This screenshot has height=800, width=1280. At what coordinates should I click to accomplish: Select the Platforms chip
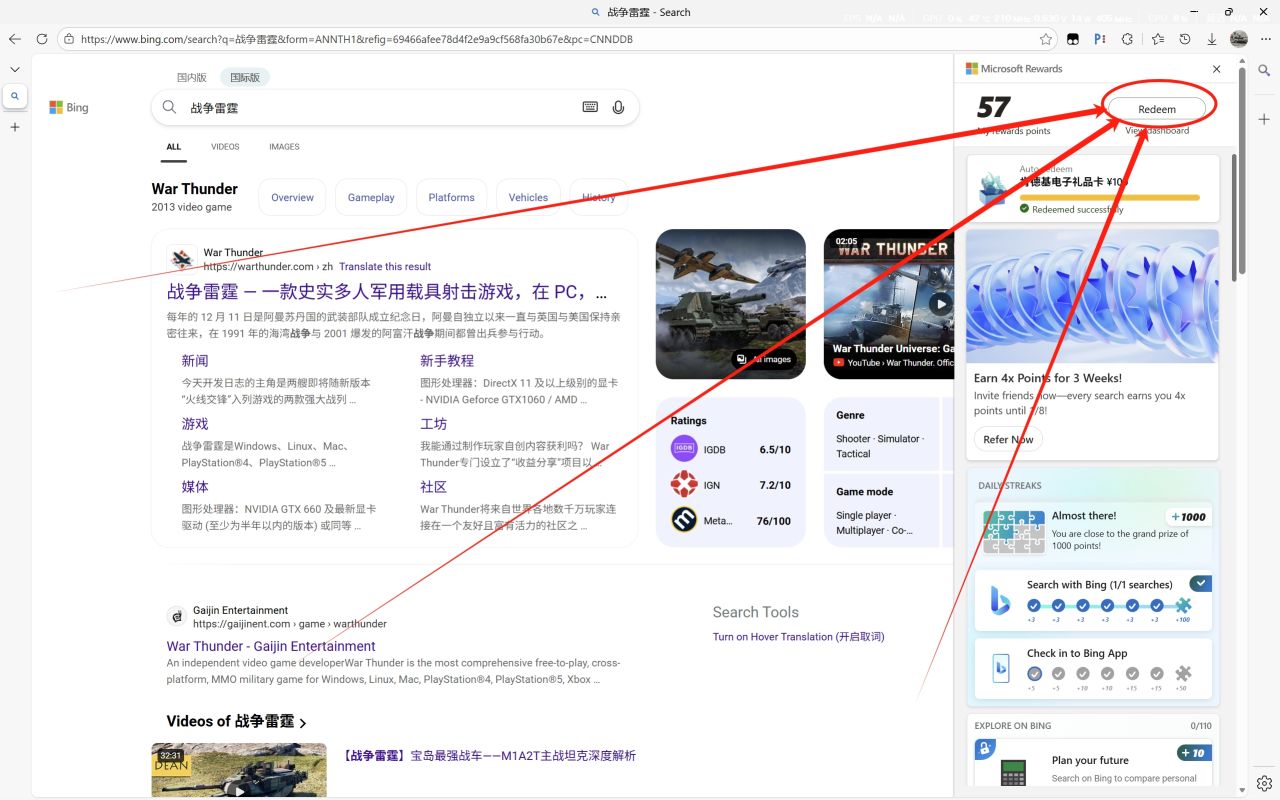click(x=451, y=197)
